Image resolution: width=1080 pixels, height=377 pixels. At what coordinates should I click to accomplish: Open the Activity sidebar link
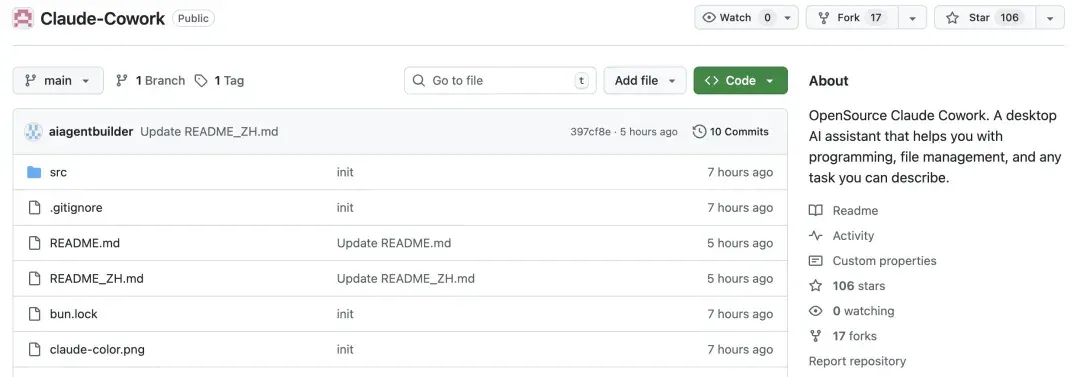(x=853, y=236)
